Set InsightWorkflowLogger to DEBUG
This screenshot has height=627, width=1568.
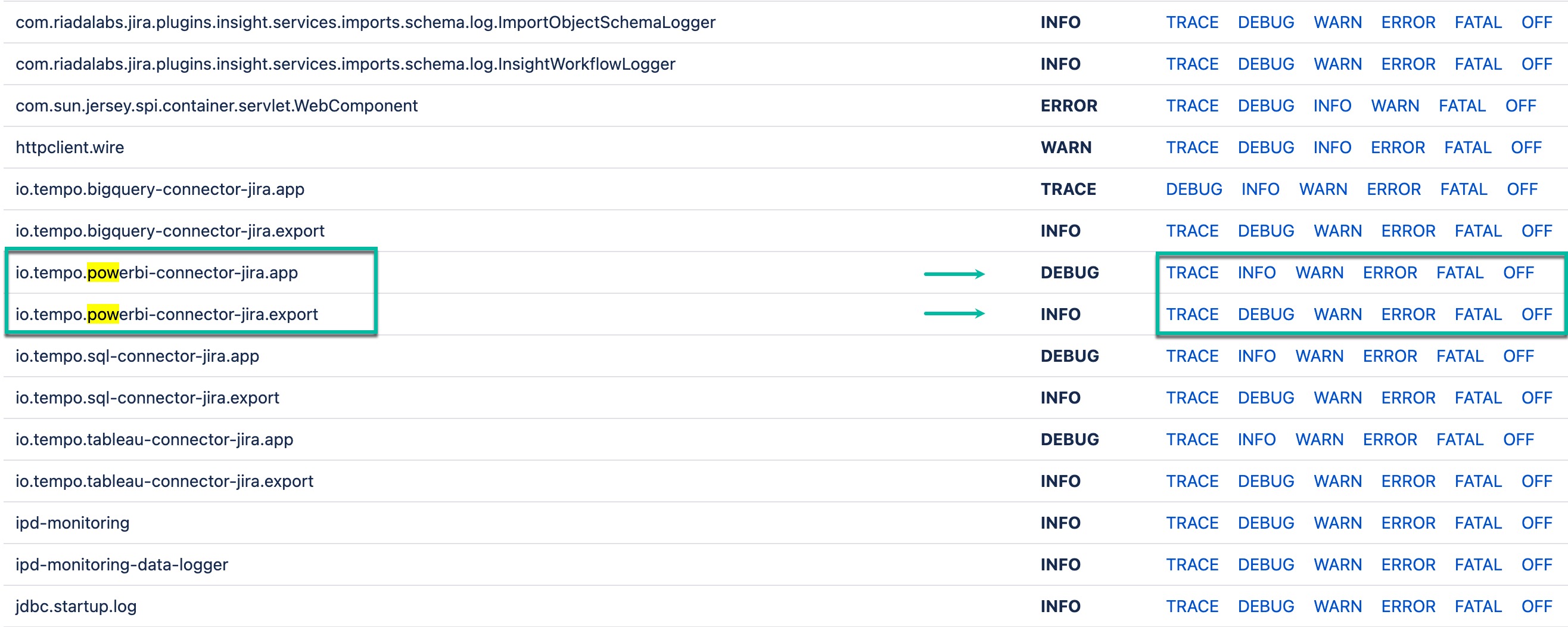(x=1266, y=64)
